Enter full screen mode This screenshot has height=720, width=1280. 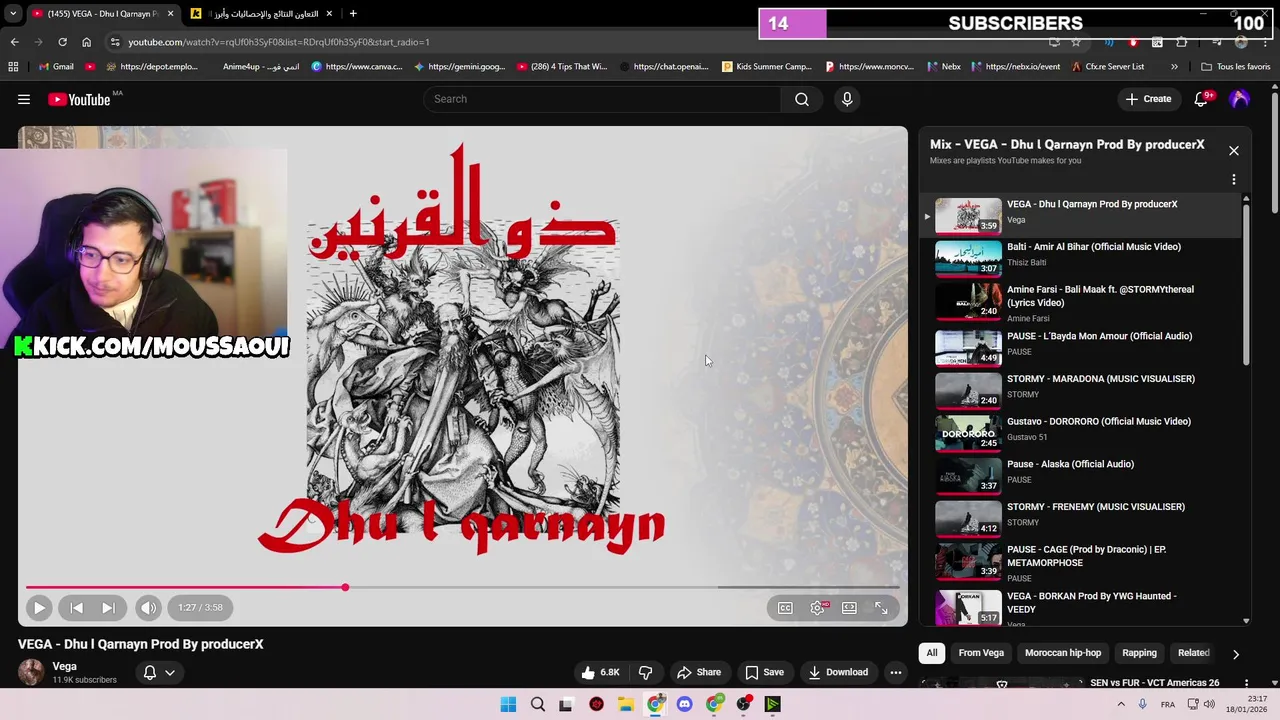tap(881, 607)
